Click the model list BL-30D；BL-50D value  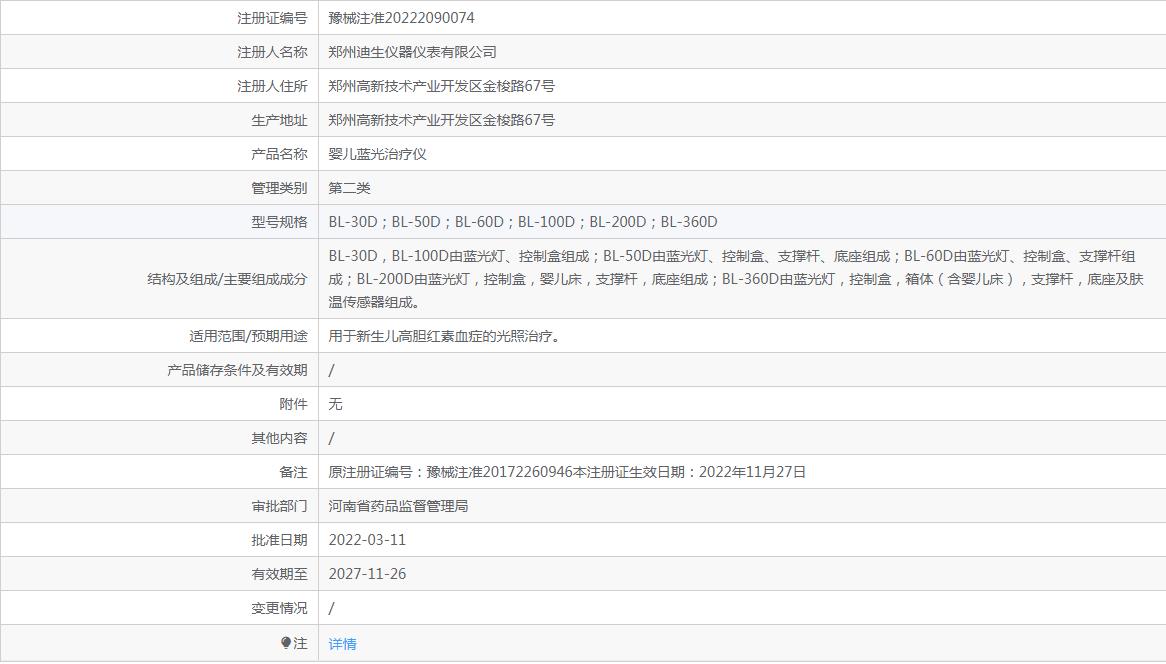click(x=523, y=222)
